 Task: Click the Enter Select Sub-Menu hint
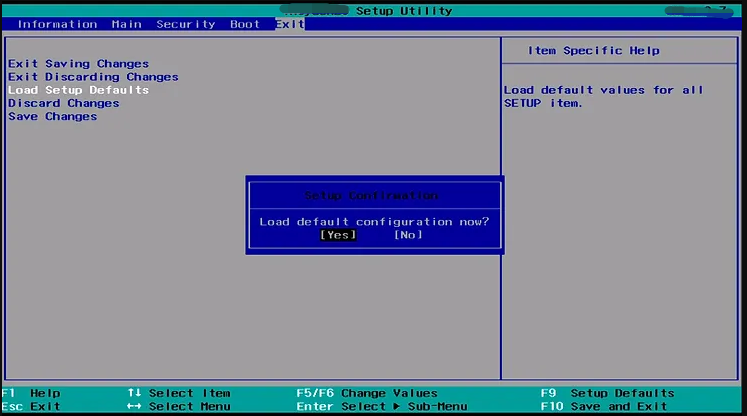pos(382,407)
